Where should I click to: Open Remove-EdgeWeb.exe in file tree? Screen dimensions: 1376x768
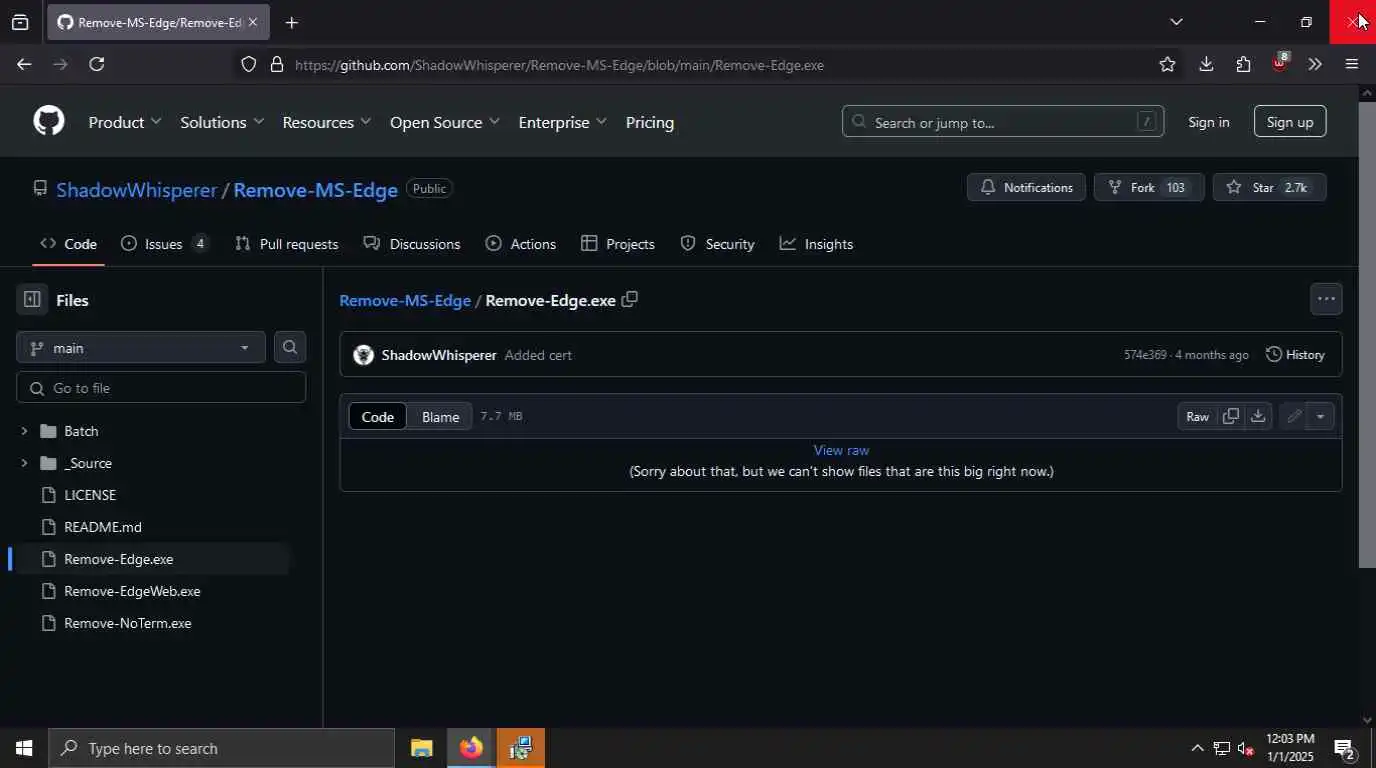pos(132,591)
